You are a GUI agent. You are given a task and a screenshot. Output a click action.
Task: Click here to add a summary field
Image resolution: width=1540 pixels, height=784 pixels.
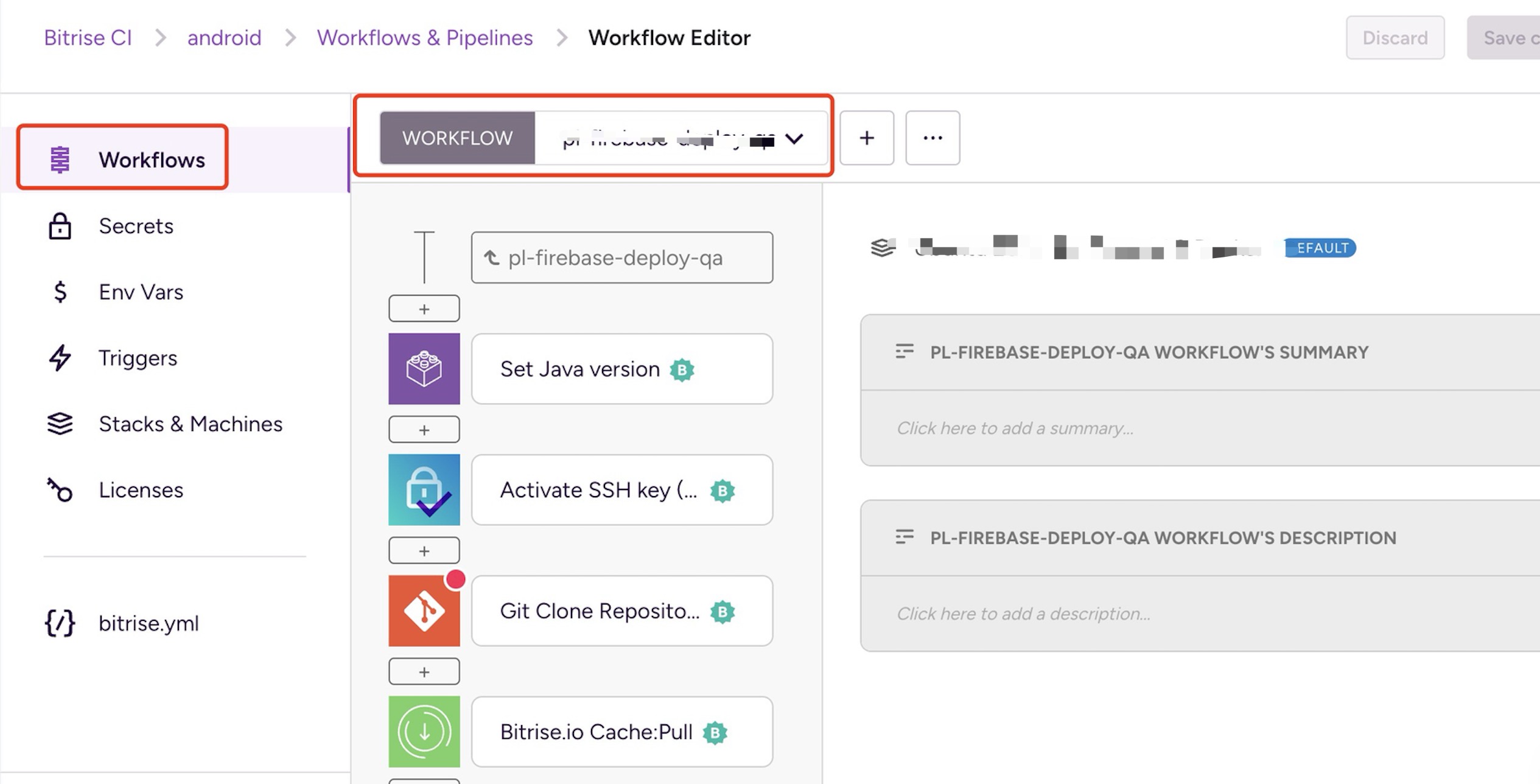[1200, 428]
